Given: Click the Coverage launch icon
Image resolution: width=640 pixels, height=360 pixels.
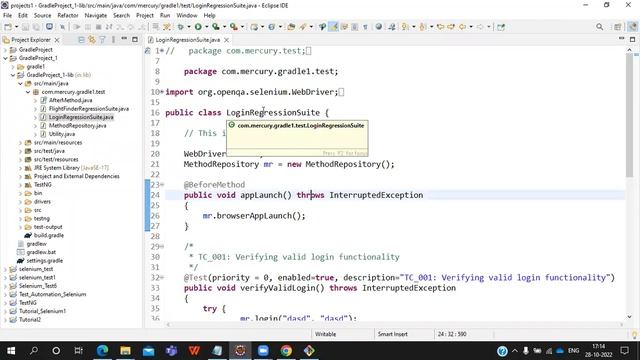Looking at the screenshot, I should 216,27.
